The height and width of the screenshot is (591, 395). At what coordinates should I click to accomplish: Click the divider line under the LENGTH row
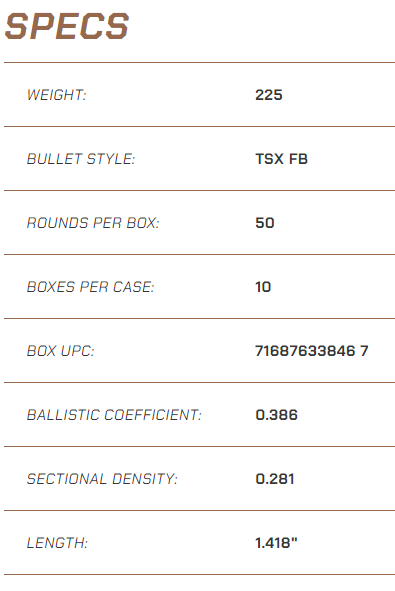click(199, 575)
